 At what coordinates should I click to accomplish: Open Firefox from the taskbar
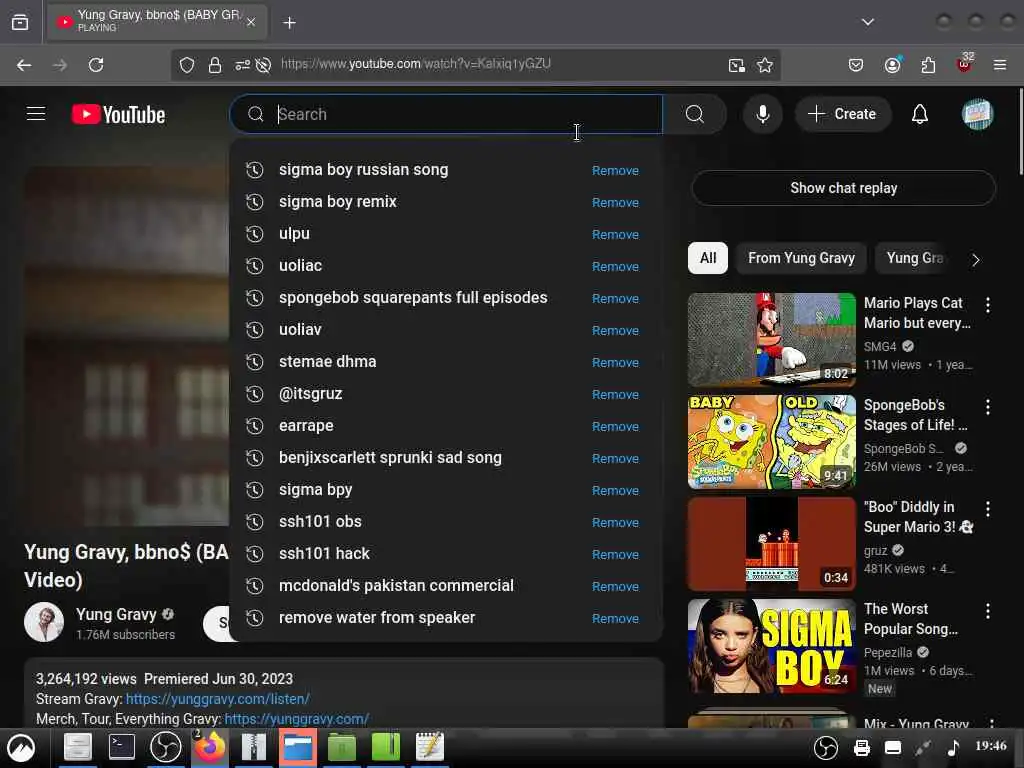tap(209, 747)
